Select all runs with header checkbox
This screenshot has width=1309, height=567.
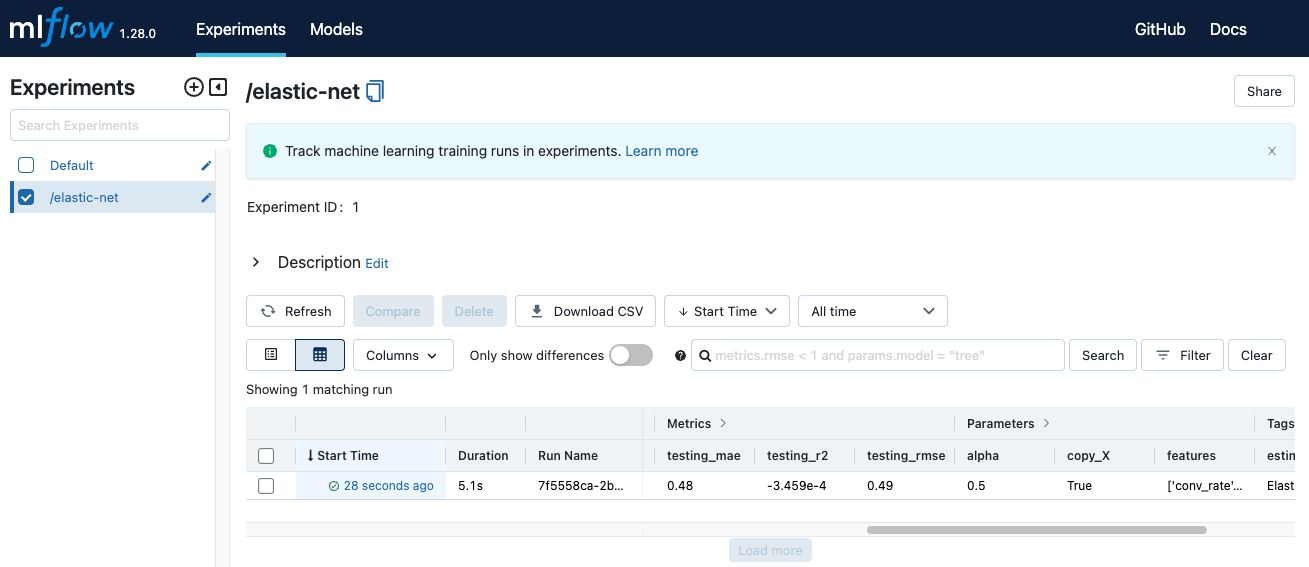266,456
